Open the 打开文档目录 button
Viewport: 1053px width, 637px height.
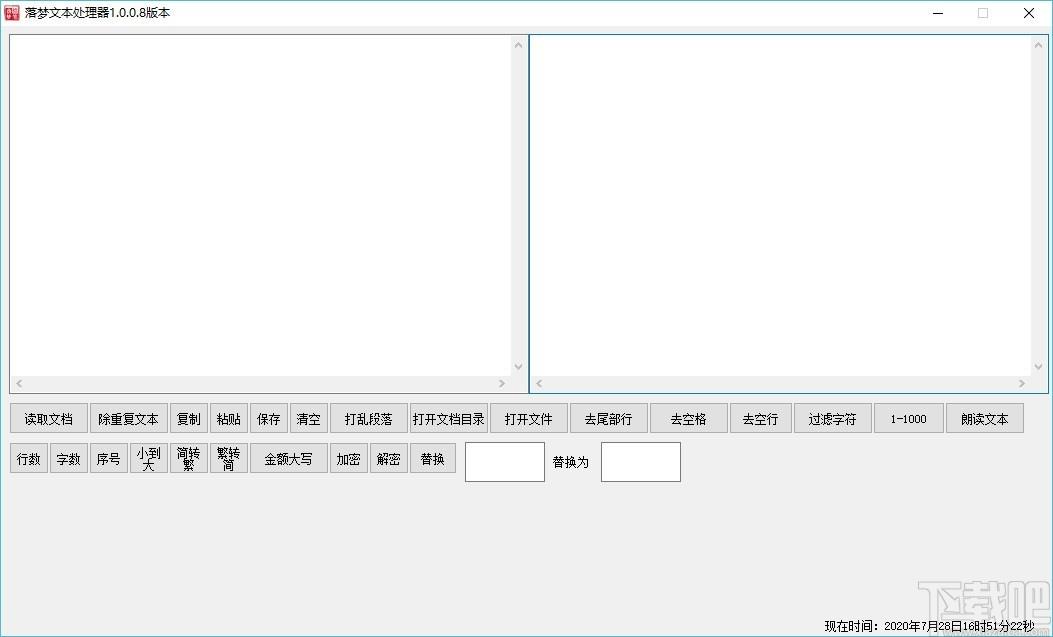point(449,419)
